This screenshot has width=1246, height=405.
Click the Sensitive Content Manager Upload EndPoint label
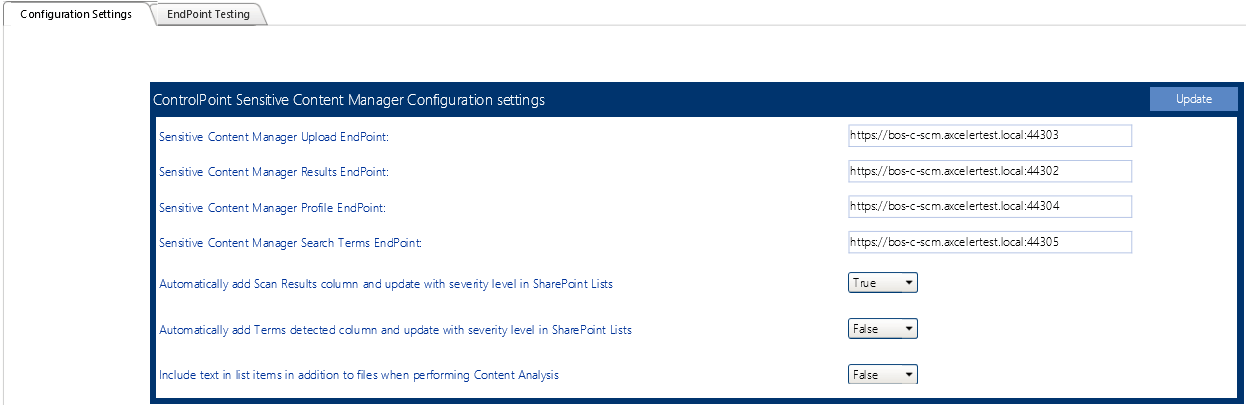tap(273, 136)
